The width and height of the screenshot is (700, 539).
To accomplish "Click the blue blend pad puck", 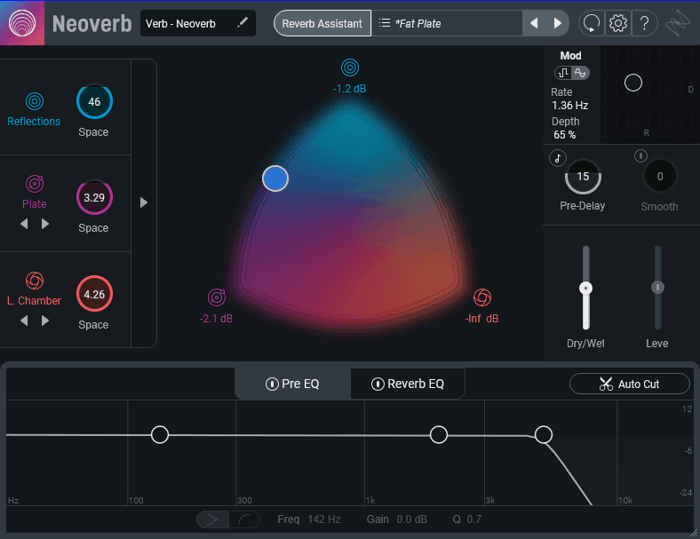I will (275, 179).
